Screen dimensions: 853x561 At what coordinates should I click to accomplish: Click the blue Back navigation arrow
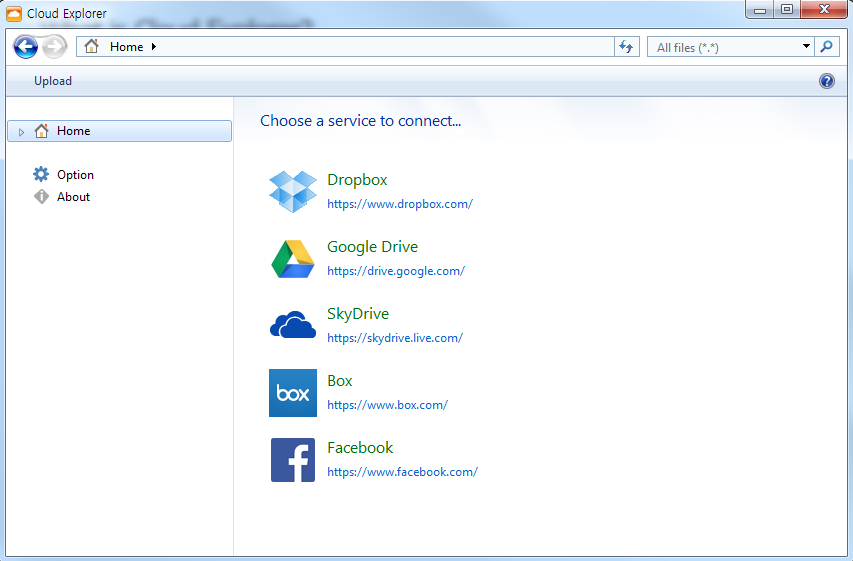[x=26, y=47]
